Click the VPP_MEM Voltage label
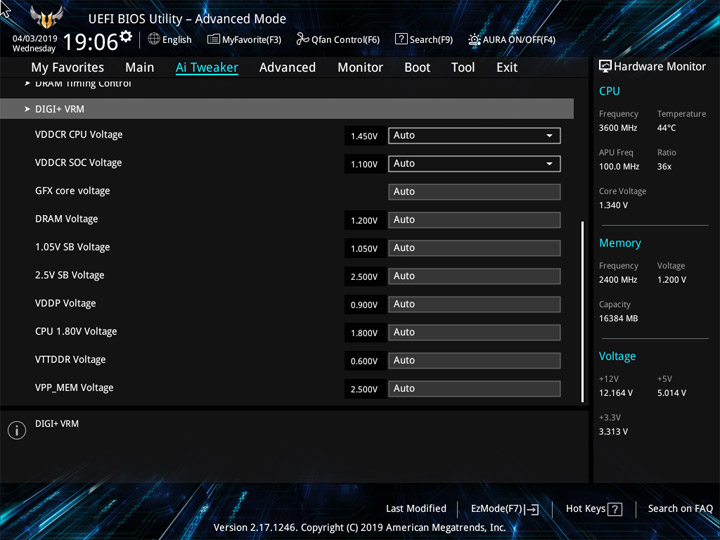Viewport: 720px width, 540px height. [74, 388]
